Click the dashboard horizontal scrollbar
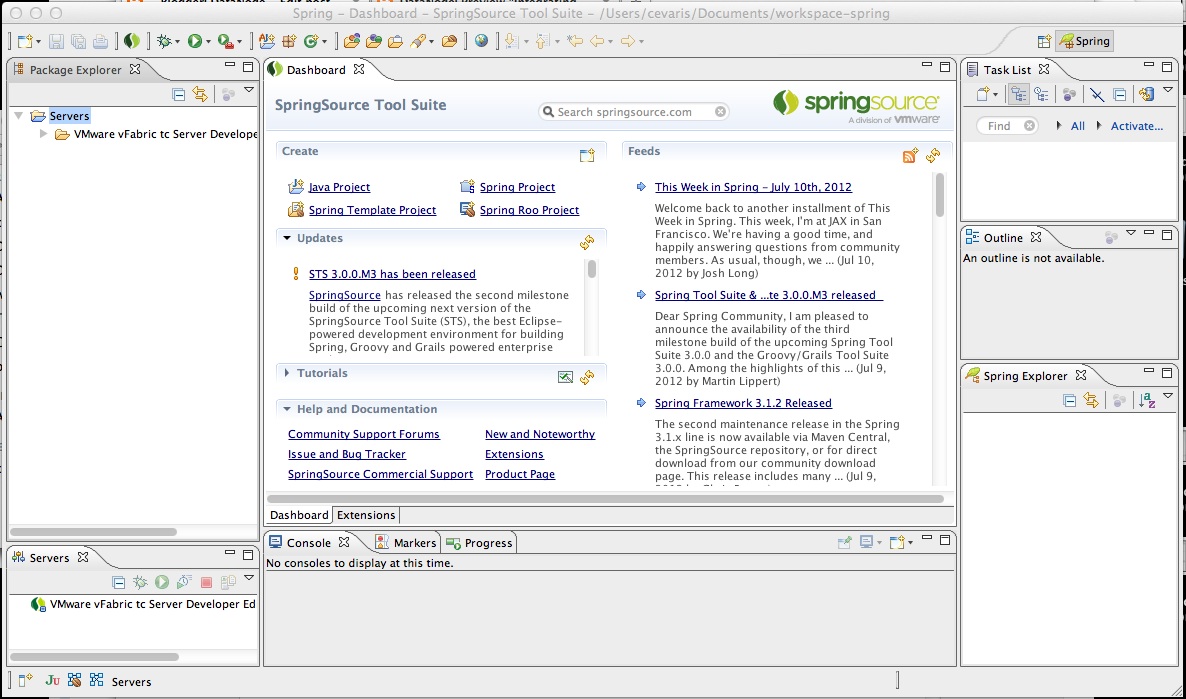Viewport: 1186px width, 699px height. 606,499
